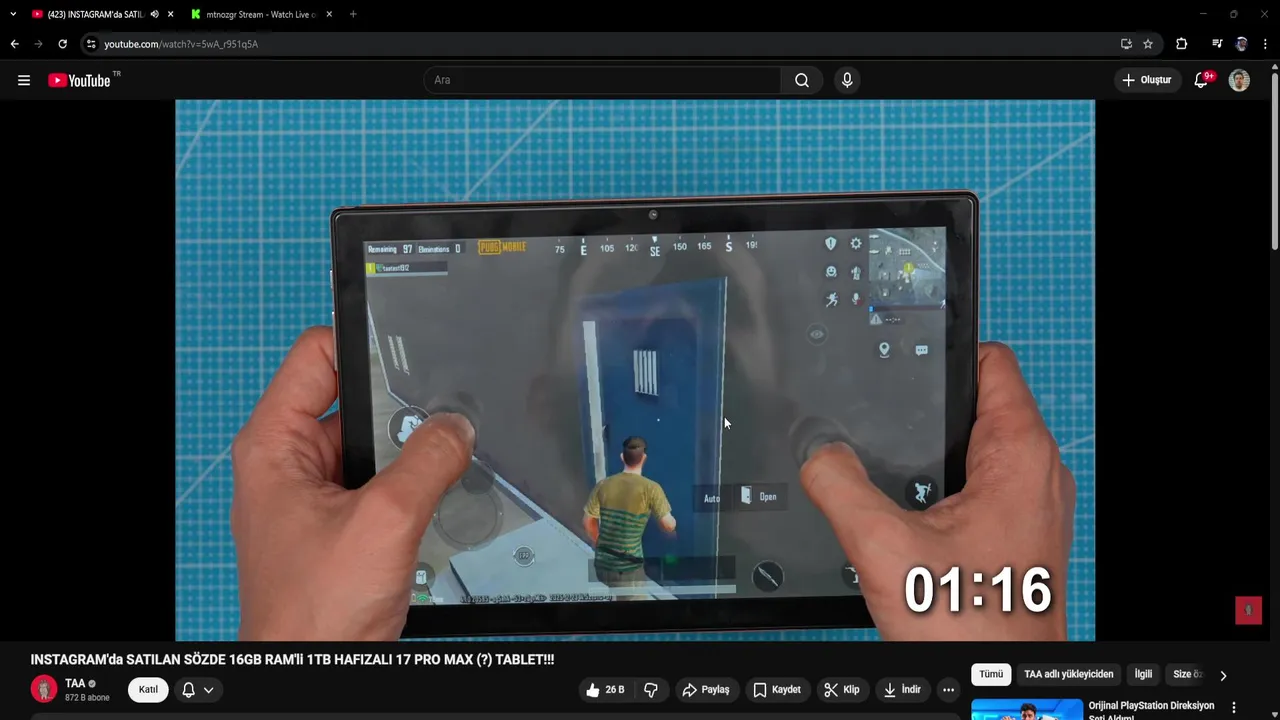Open the TAA channel avatar
The height and width of the screenshot is (720, 1280).
coord(44,689)
